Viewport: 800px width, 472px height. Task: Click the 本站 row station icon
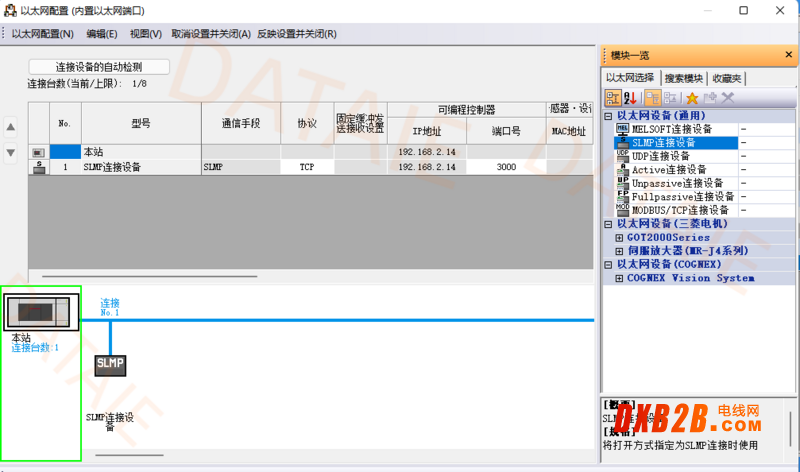pos(39,153)
